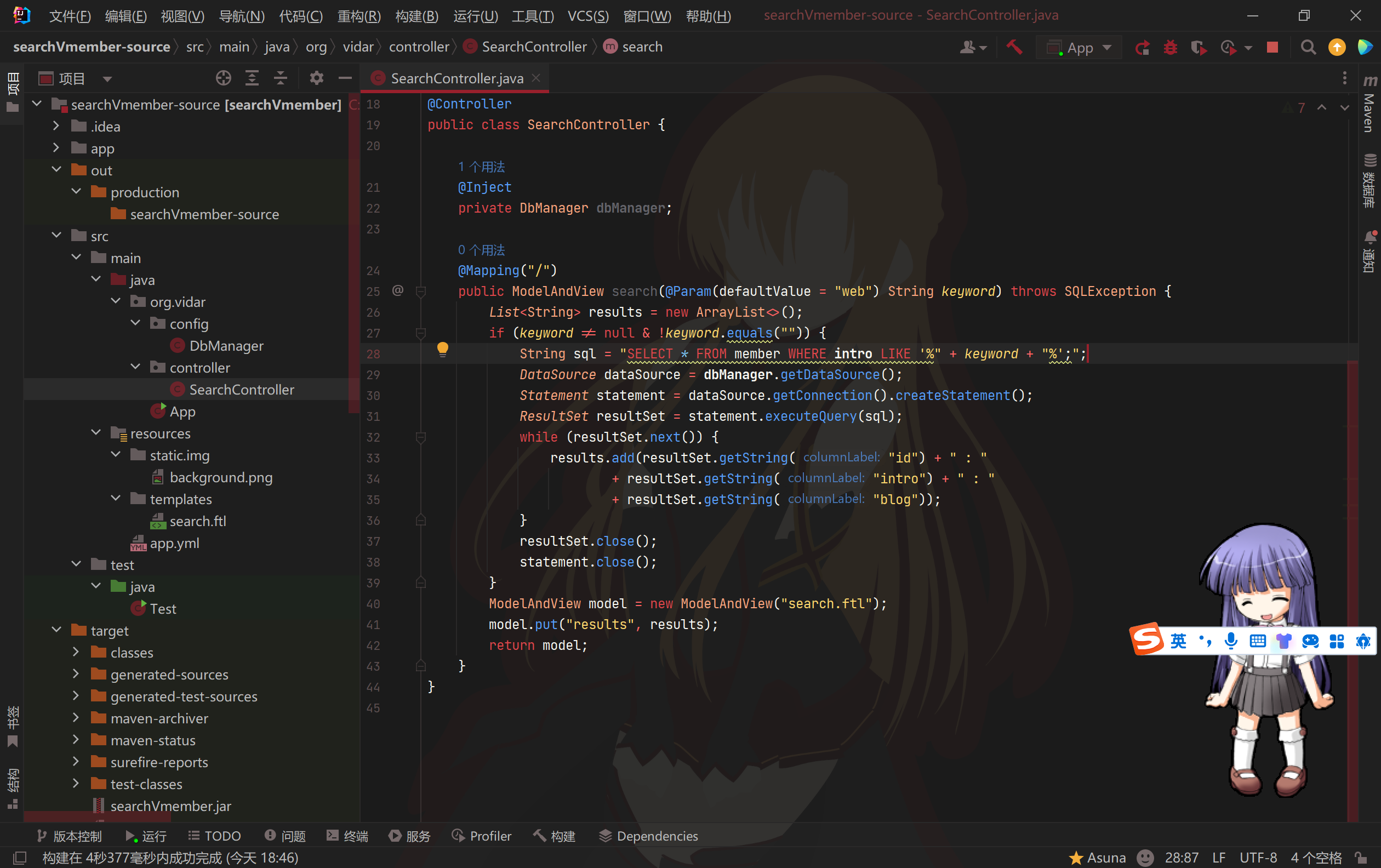Click the orange update arrow icon
1381x868 pixels.
[1337, 47]
